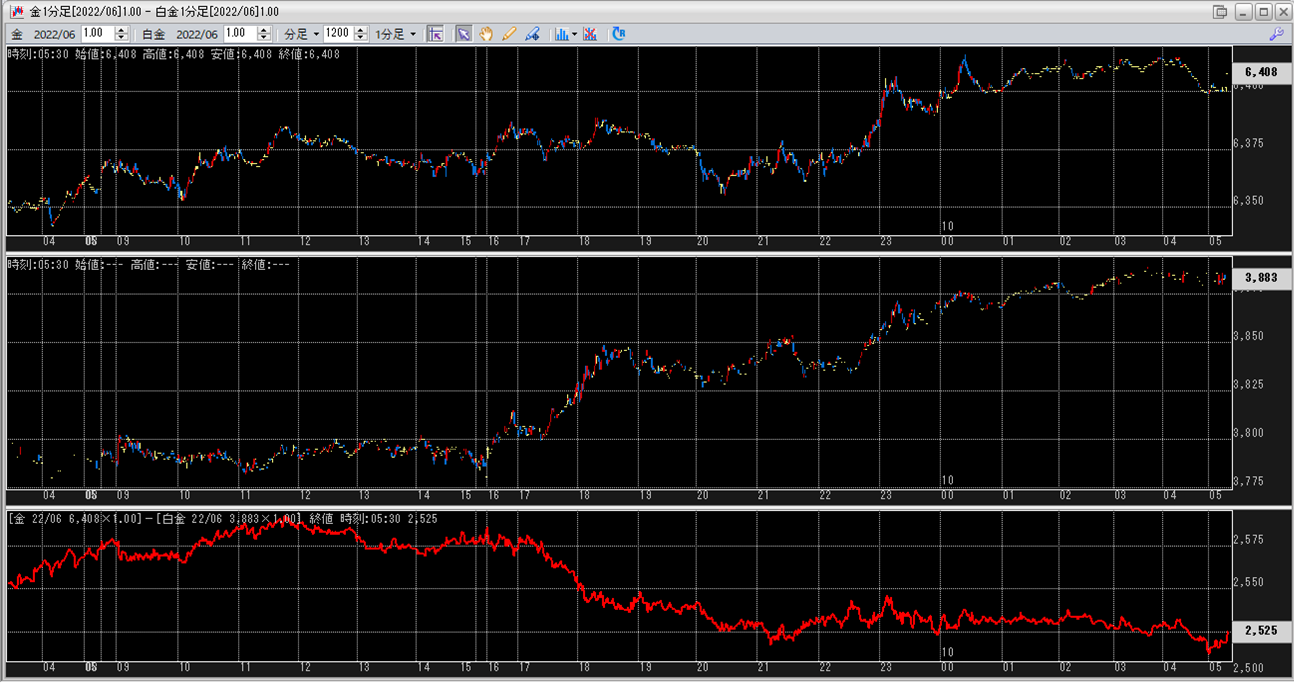Click the stepper for 金 ratio
The height and width of the screenshot is (683, 1294).
click(x=122, y=34)
